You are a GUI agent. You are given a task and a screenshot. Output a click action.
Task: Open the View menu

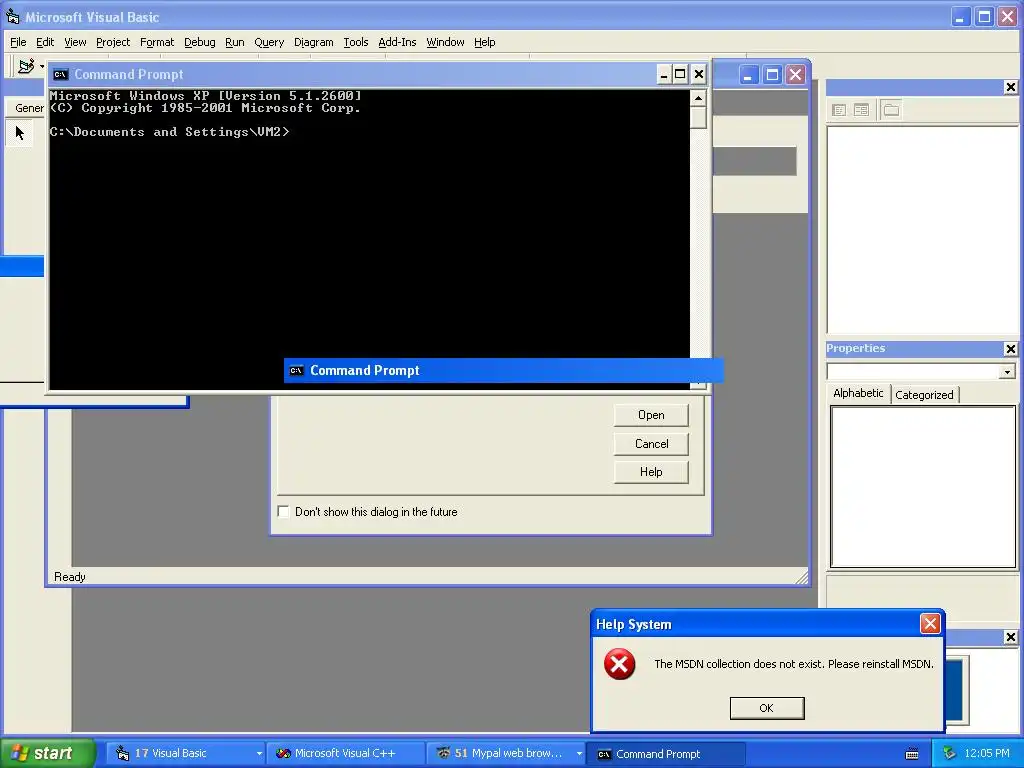tap(75, 42)
